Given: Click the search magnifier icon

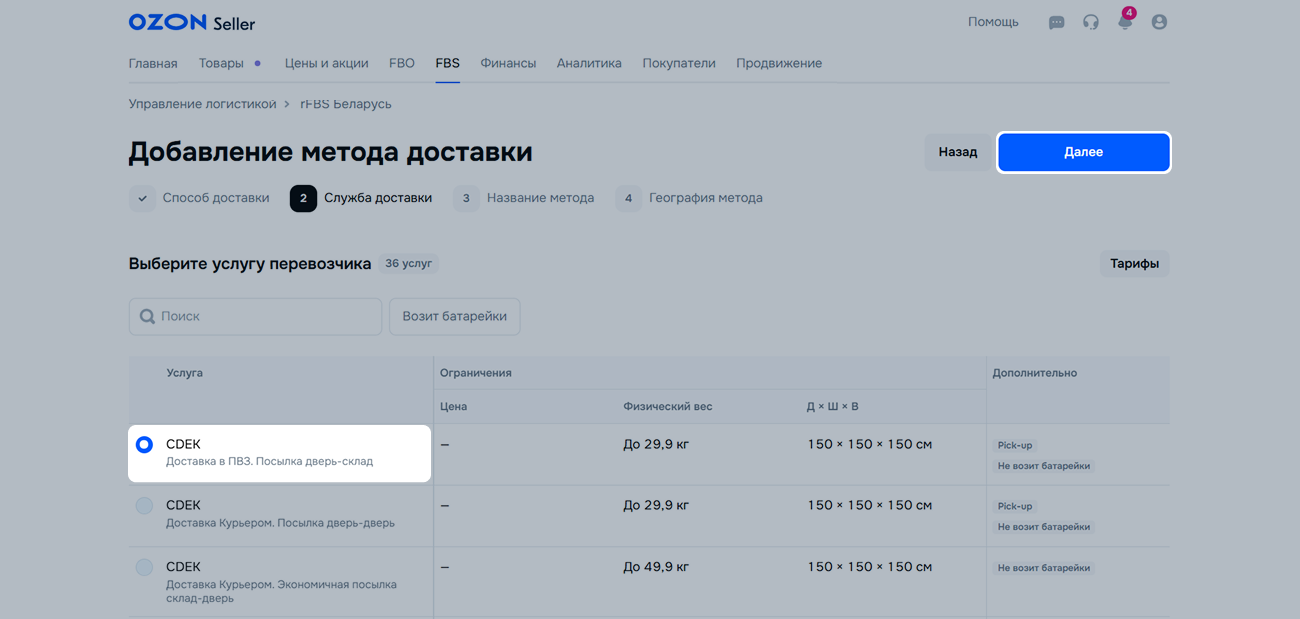Looking at the screenshot, I should pos(147,316).
